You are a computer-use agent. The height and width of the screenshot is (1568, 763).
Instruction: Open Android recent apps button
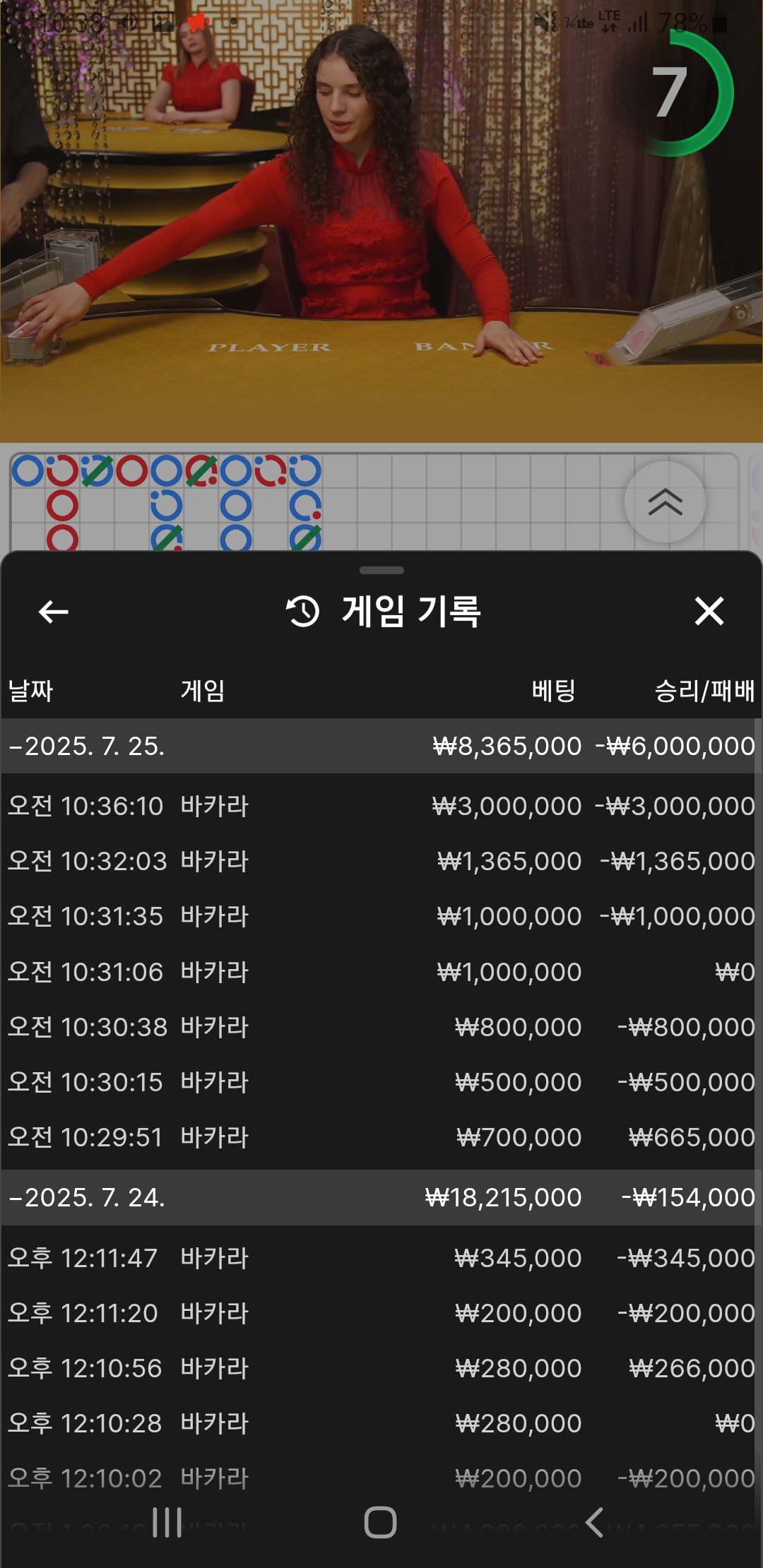pos(167,1522)
